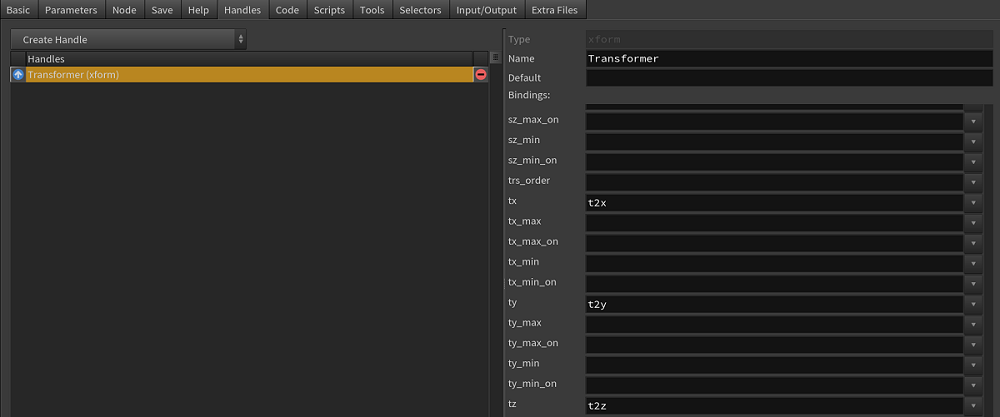Open the trs_order binding dropdown arrow
This screenshot has width=1000, height=417.
tap(973, 182)
